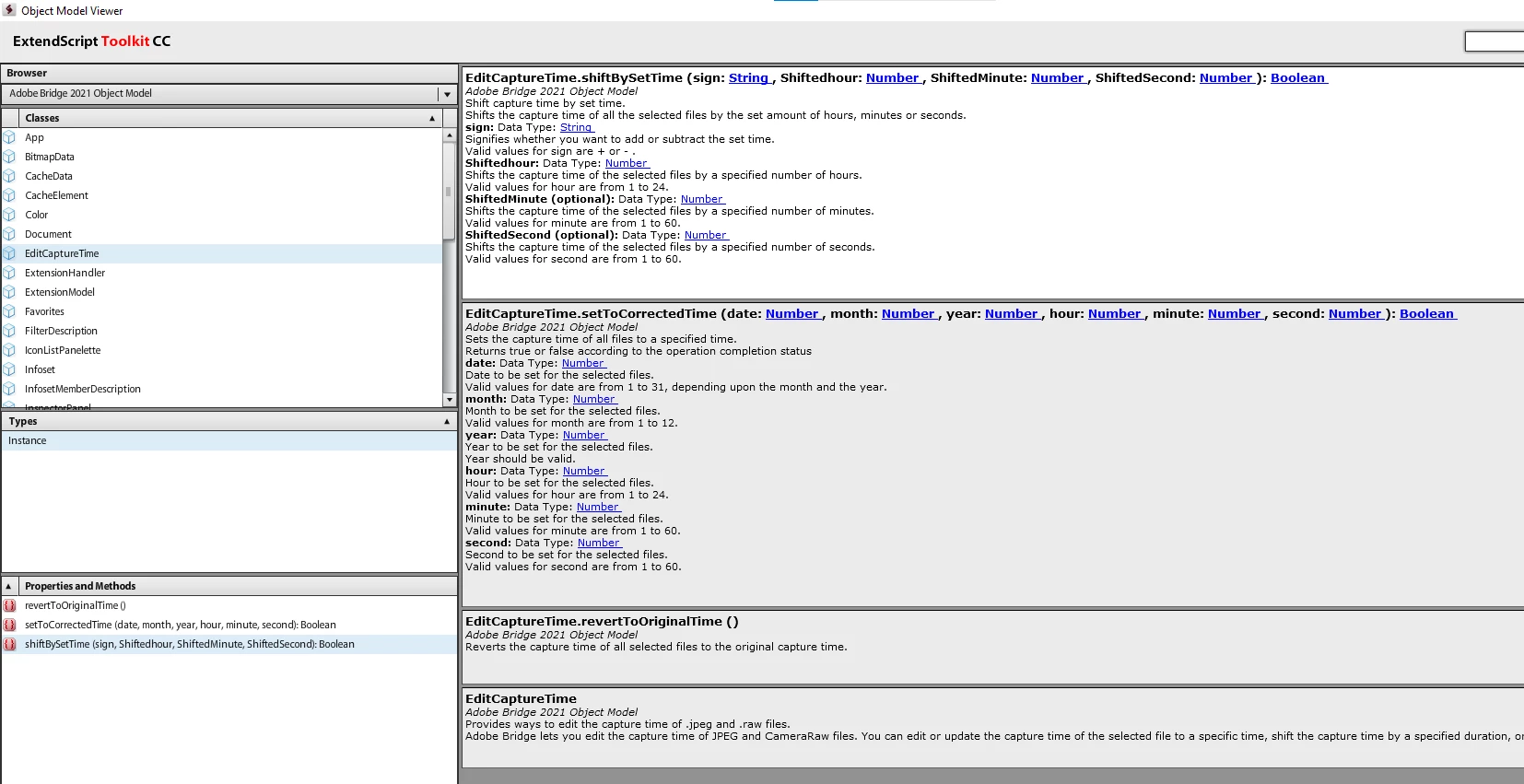
Task: Collapse the Classes panel header arrow
Action: (432, 118)
